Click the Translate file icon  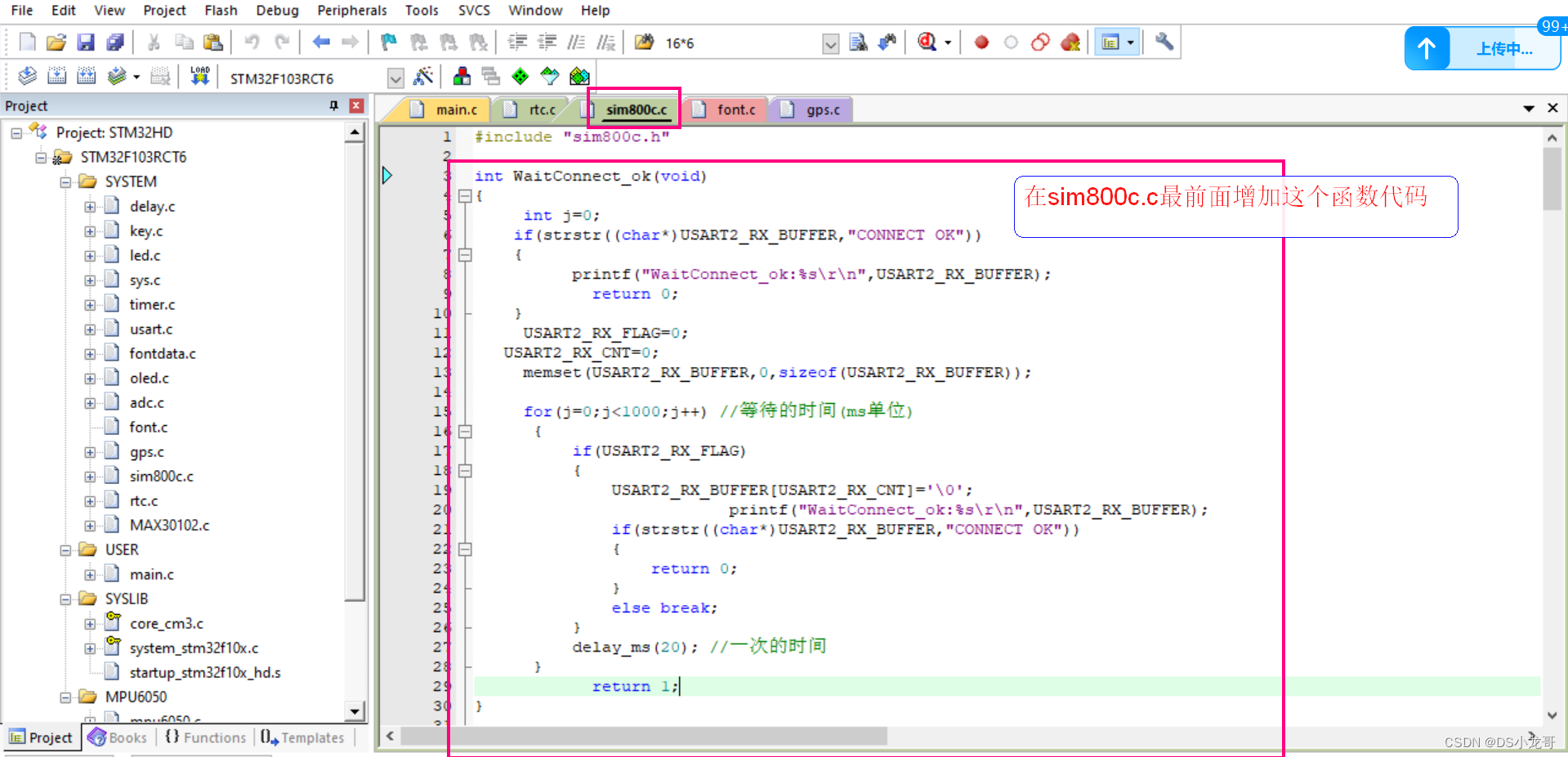(x=27, y=77)
